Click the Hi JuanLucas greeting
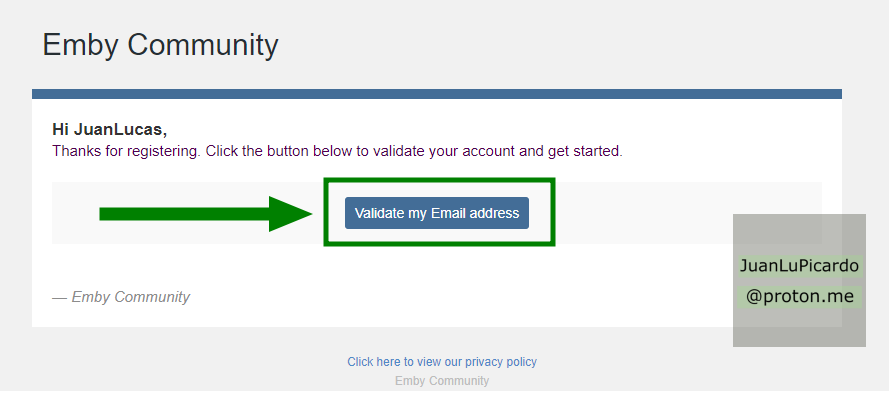This screenshot has height=401, width=889. pyautogui.click(x=109, y=130)
